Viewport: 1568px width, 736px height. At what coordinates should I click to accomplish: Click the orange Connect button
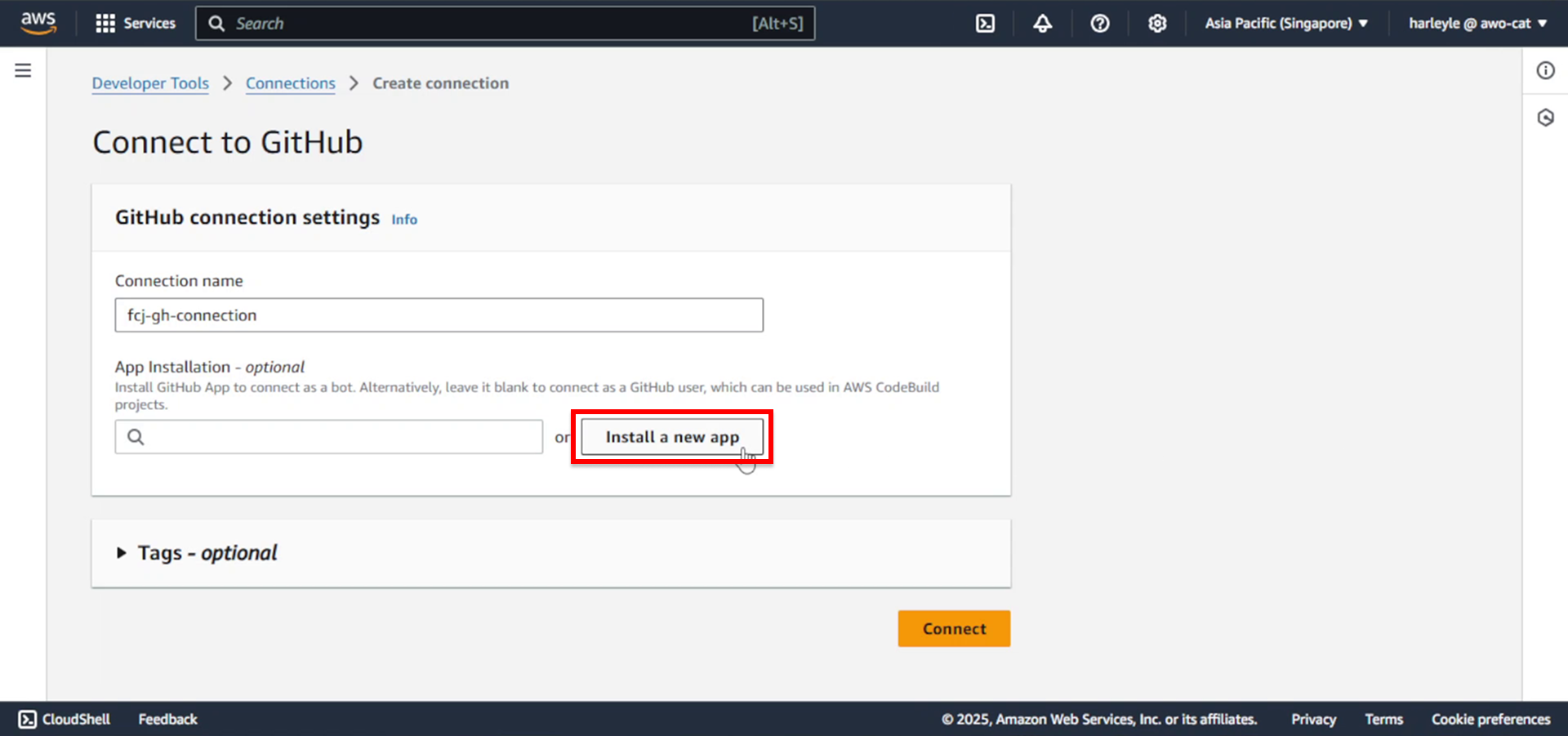pyautogui.click(x=954, y=629)
